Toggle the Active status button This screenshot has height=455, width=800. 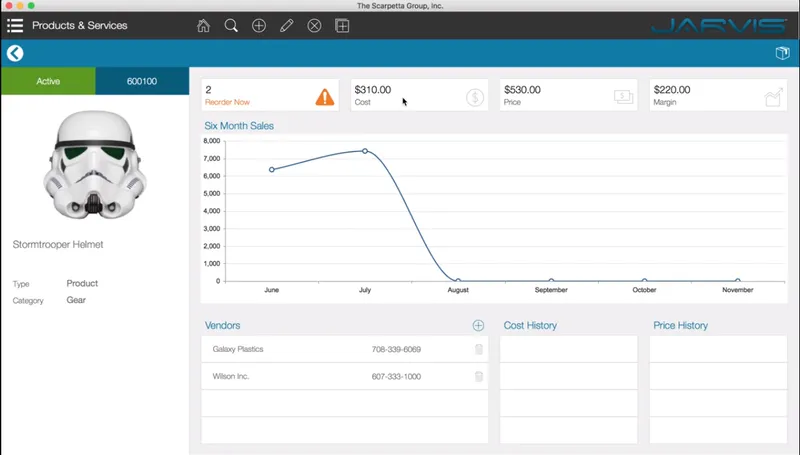[x=48, y=81]
